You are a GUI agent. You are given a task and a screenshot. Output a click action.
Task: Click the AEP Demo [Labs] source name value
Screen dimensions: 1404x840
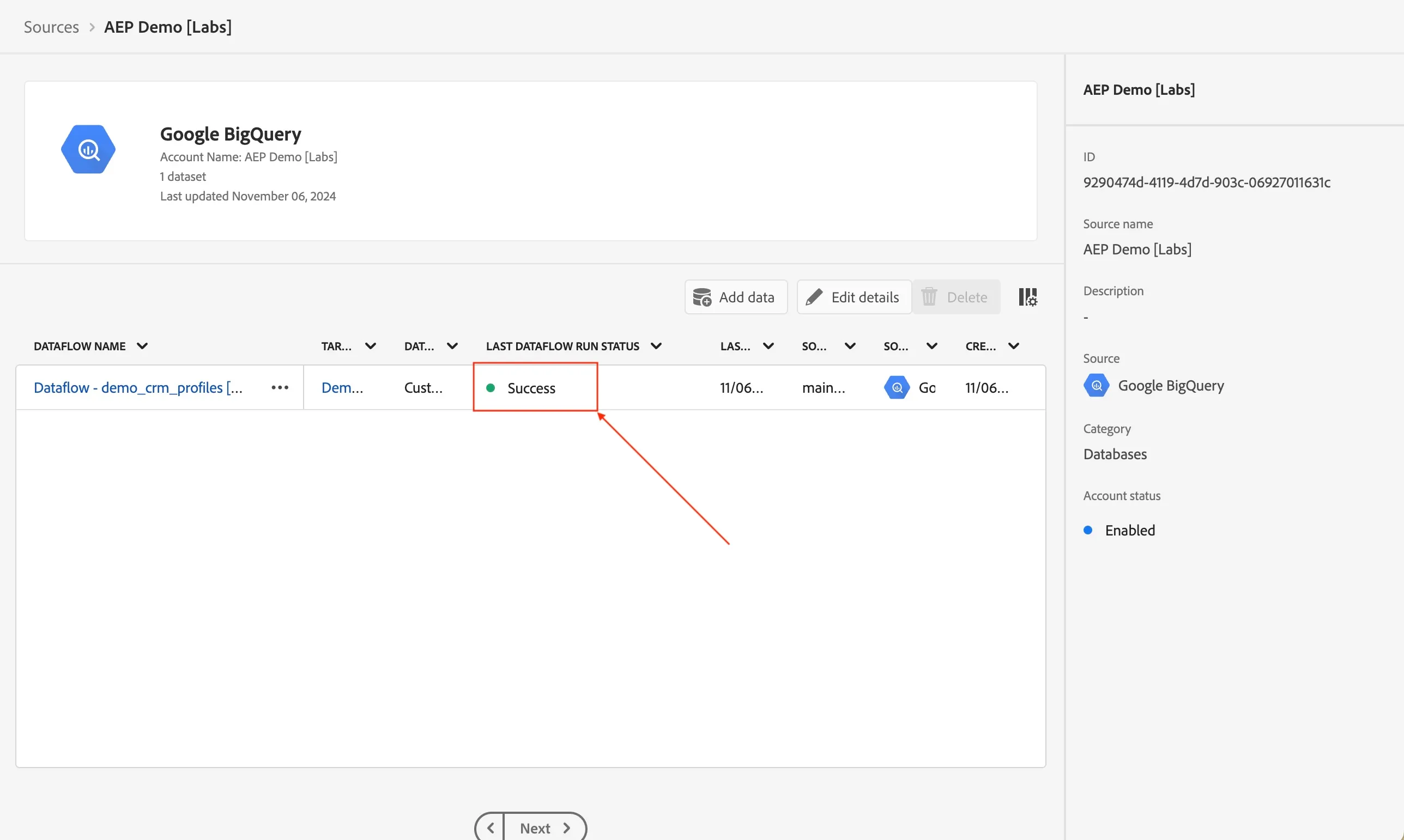coord(1137,249)
